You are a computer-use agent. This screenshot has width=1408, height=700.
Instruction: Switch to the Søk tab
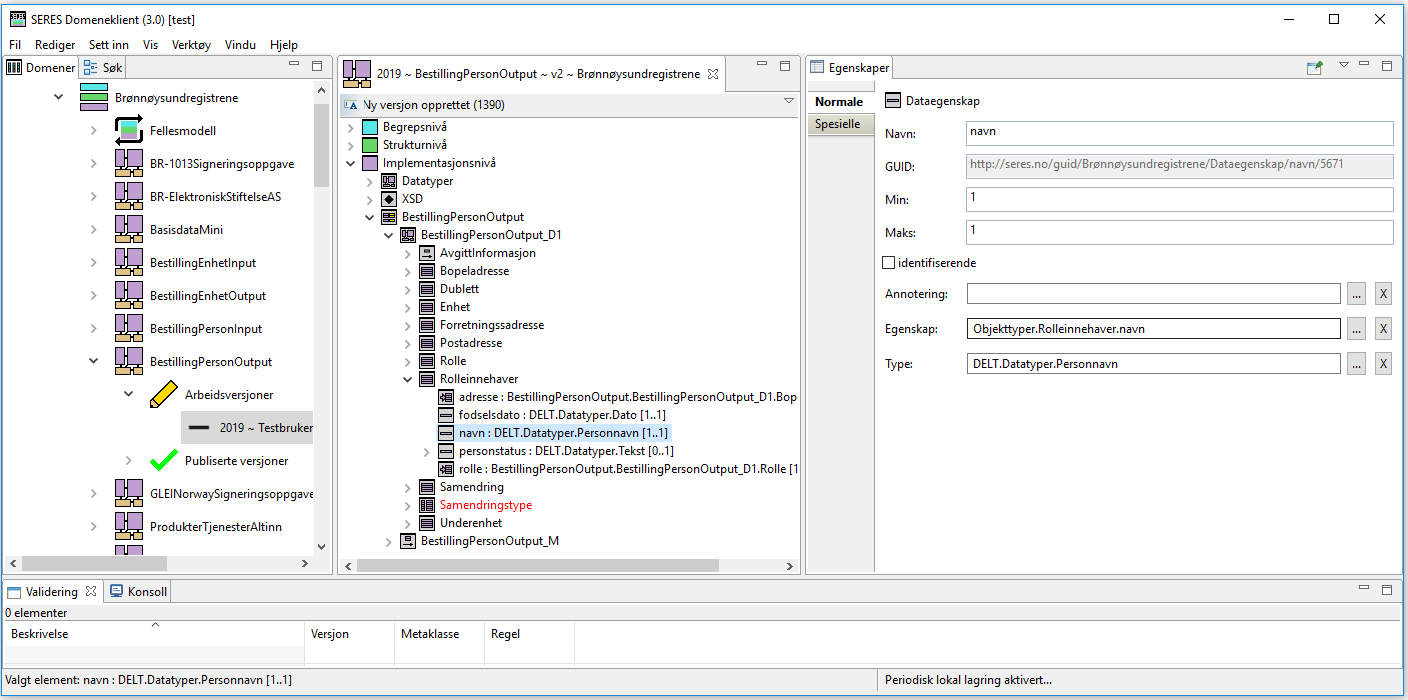coord(103,67)
